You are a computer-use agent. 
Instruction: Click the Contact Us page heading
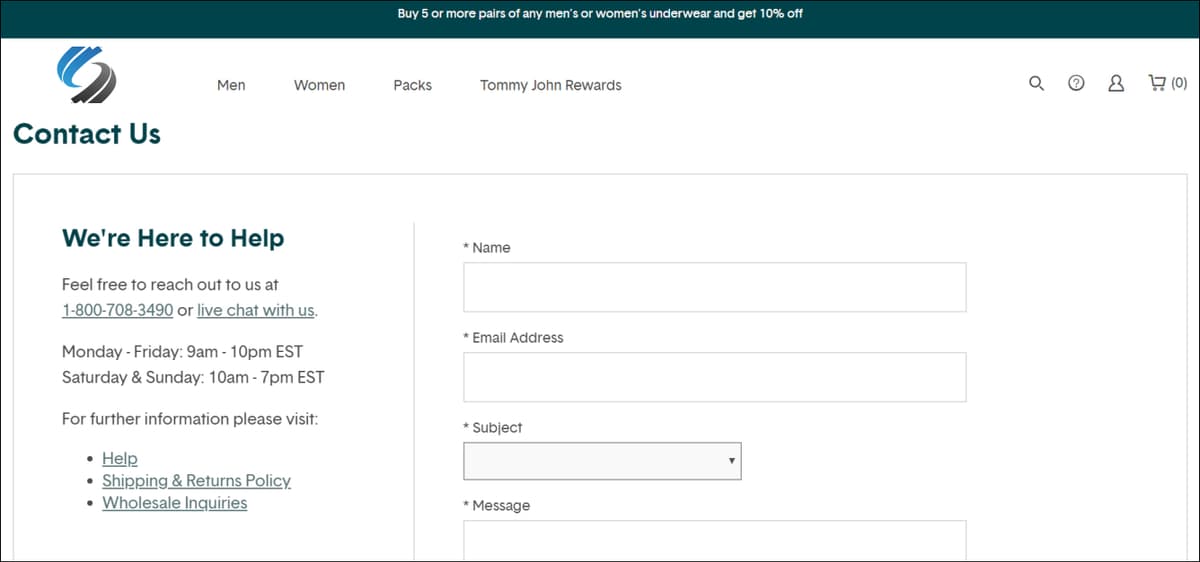[87, 134]
